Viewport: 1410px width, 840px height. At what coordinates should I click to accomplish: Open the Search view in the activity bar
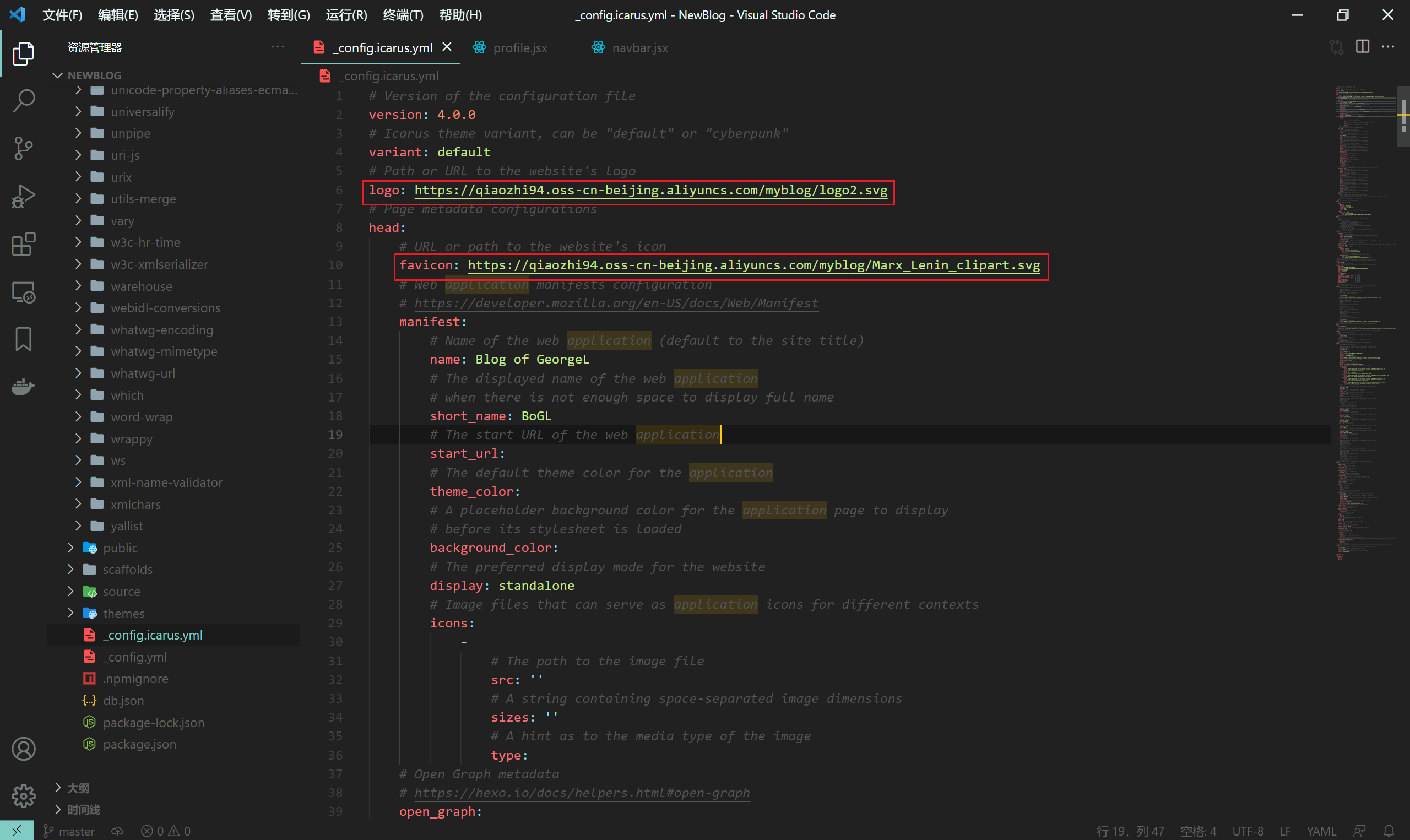[x=23, y=100]
